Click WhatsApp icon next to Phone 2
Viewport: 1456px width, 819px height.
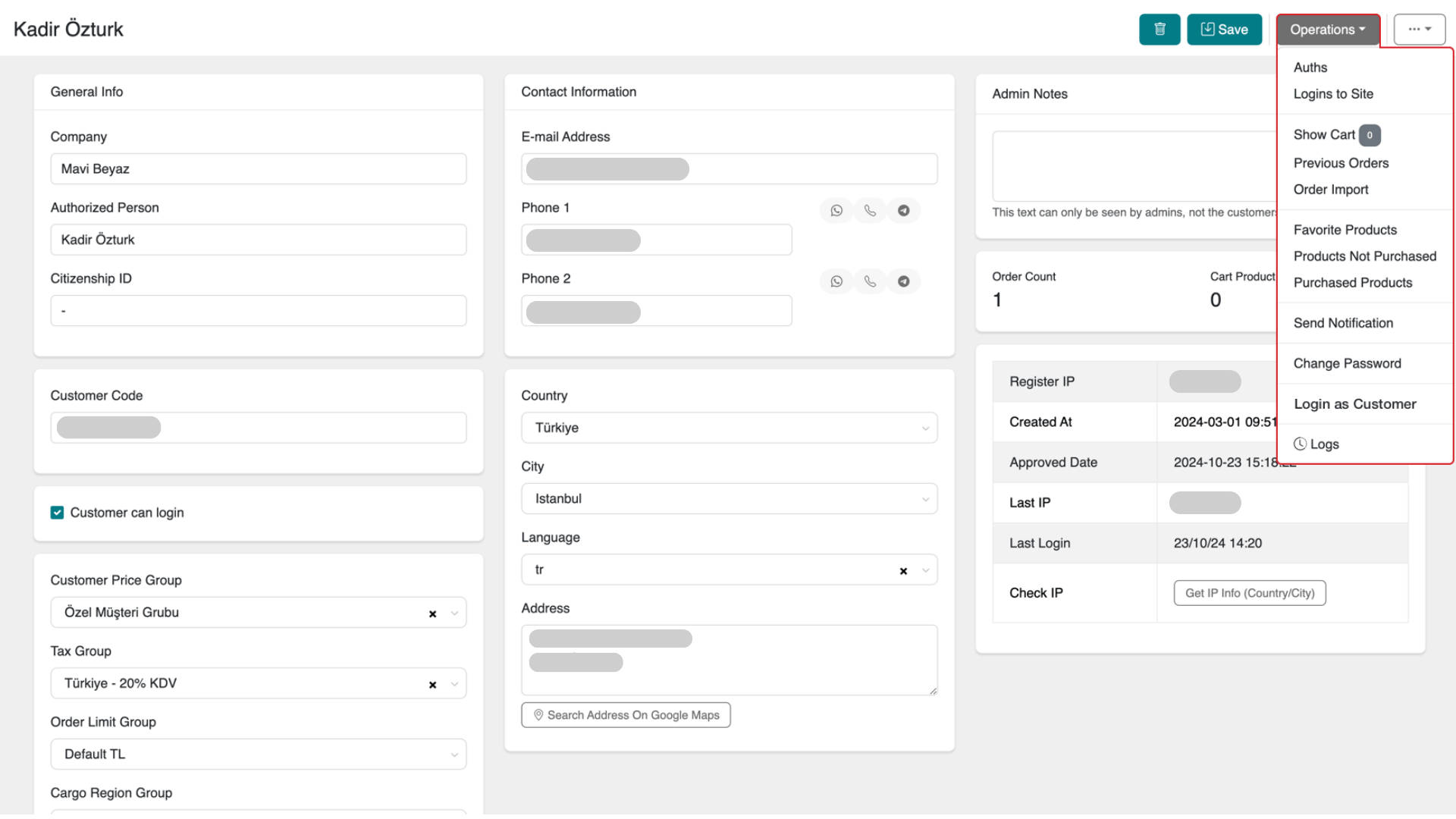[836, 281]
